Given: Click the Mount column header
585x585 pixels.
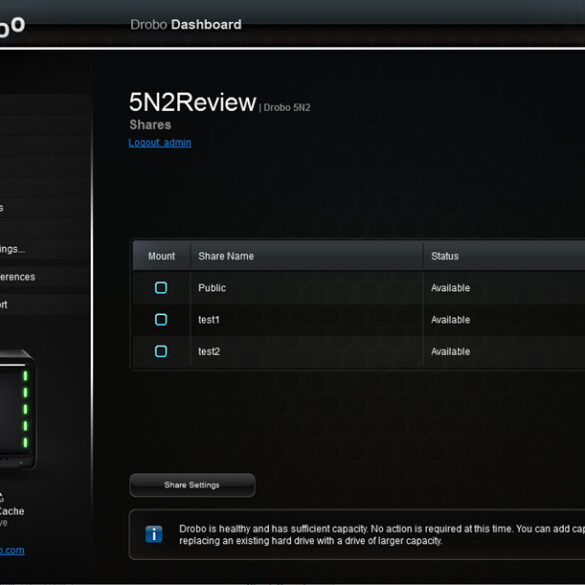Looking at the screenshot, I should (161, 256).
